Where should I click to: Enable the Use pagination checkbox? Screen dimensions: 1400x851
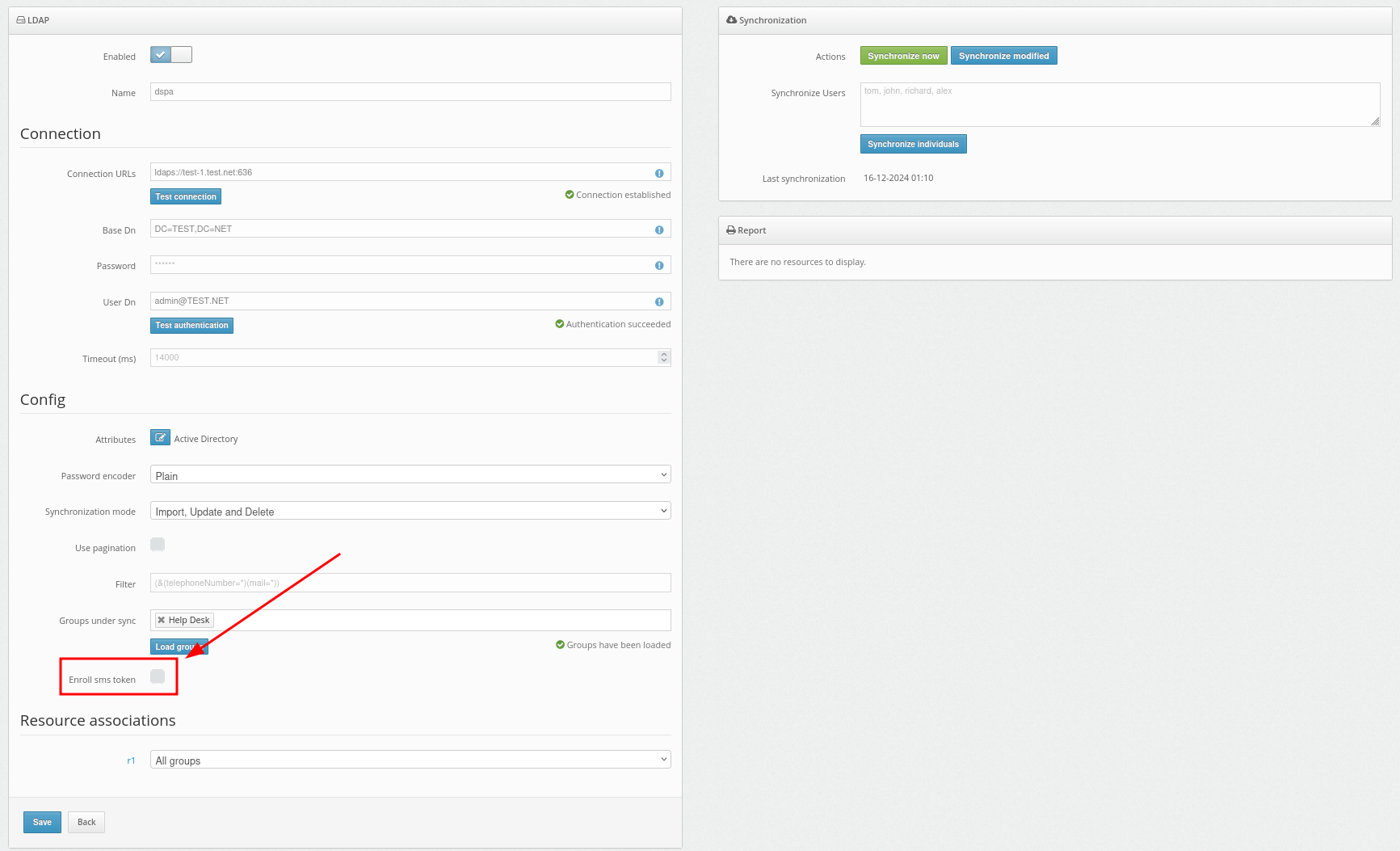pyautogui.click(x=158, y=544)
